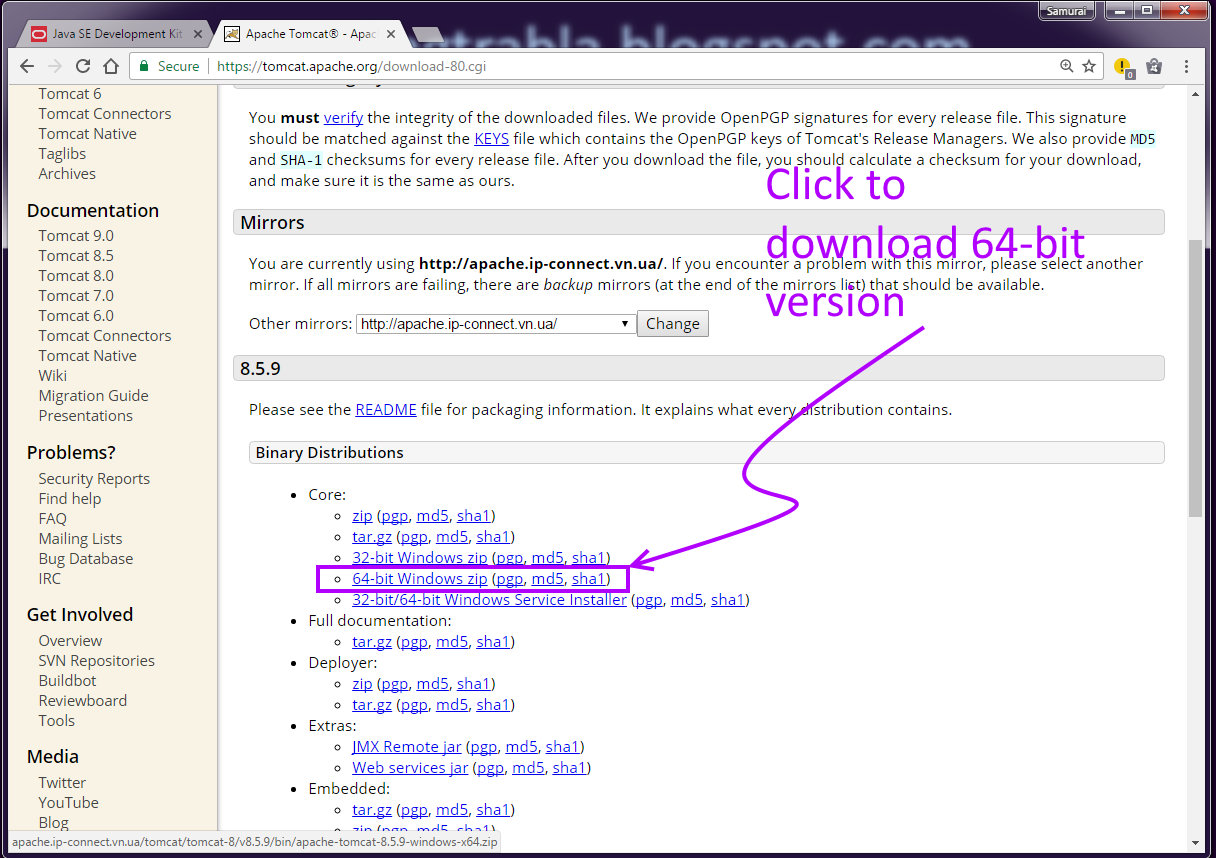Image resolution: width=1216 pixels, height=858 pixels.
Task: Open pgp link for Windows Service Installer
Action: pyautogui.click(x=649, y=600)
